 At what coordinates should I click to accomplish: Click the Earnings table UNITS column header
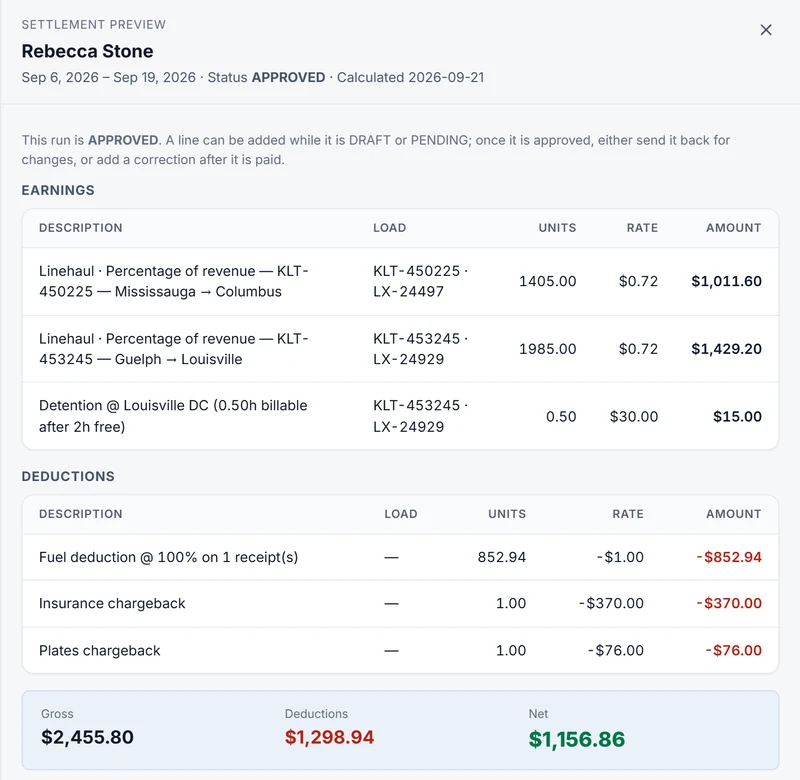point(557,228)
